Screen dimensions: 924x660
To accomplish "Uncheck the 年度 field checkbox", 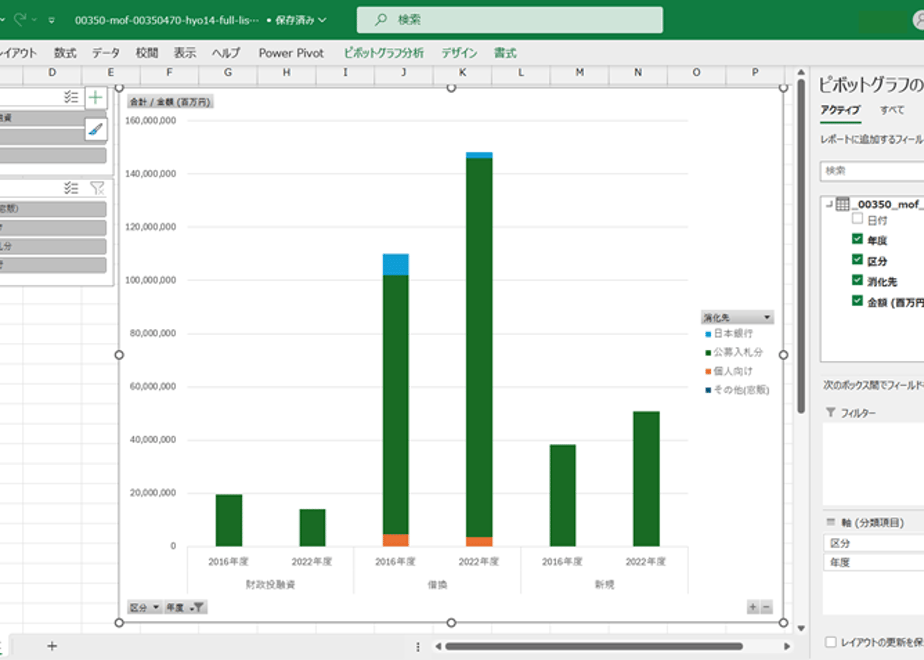I will point(857,239).
